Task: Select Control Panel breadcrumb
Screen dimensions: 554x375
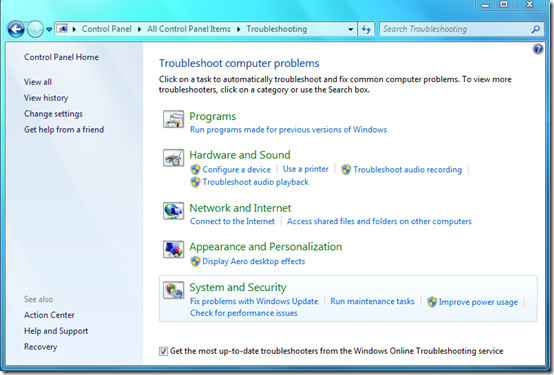Action: [106, 29]
